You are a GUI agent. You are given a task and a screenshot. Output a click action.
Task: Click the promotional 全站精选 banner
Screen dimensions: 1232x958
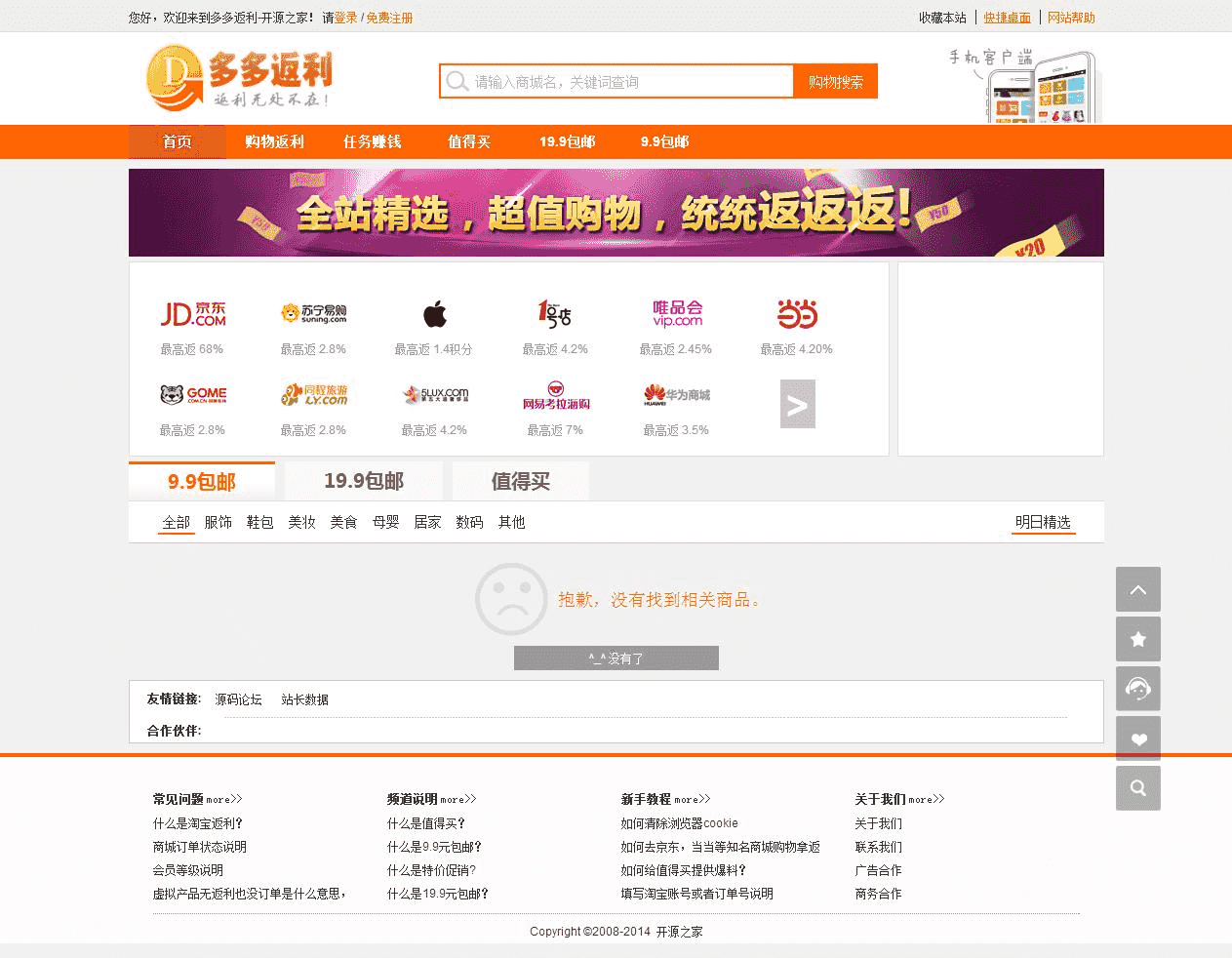coord(616,213)
